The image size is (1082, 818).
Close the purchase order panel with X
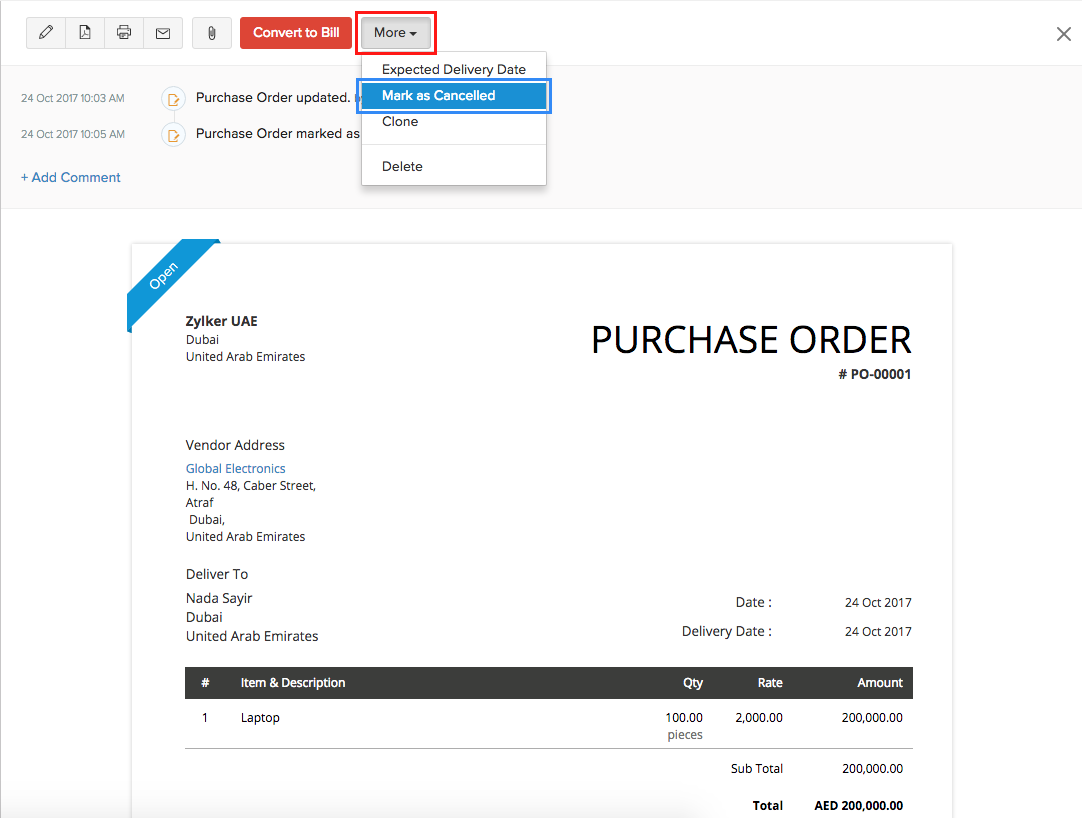pyautogui.click(x=1063, y=34)
